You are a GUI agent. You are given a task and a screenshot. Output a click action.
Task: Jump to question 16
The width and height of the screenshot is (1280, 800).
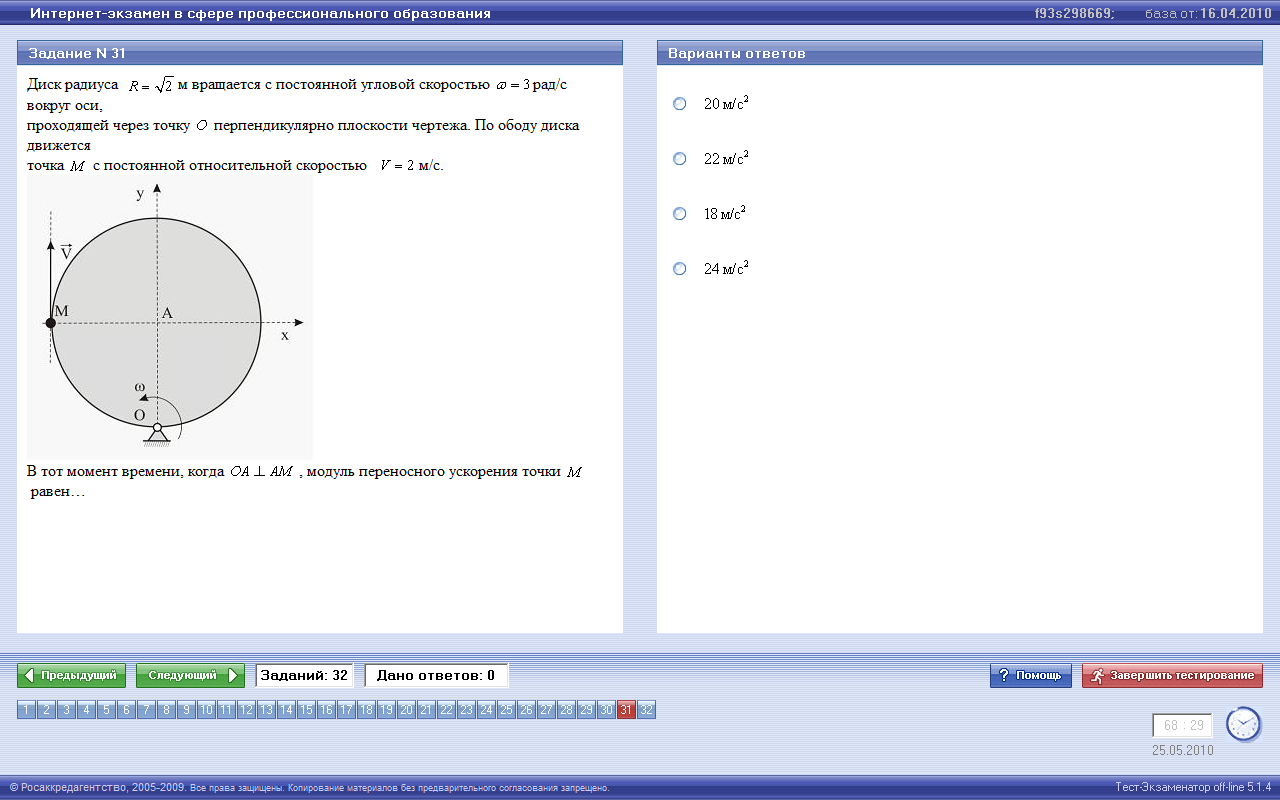click(x=327, y=710)
